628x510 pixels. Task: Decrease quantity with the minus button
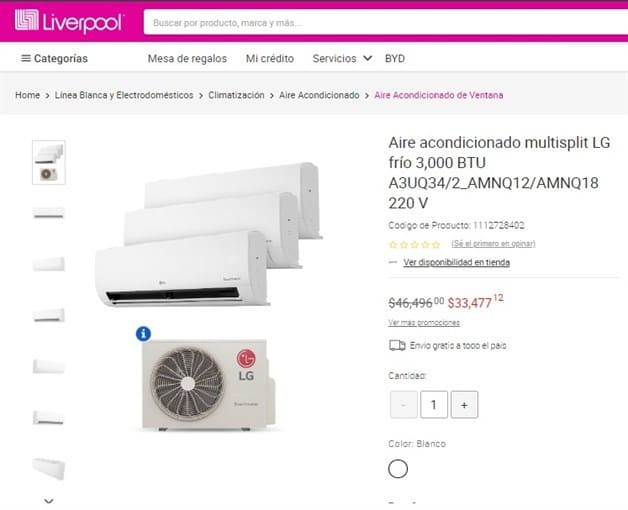pos(403,405)
